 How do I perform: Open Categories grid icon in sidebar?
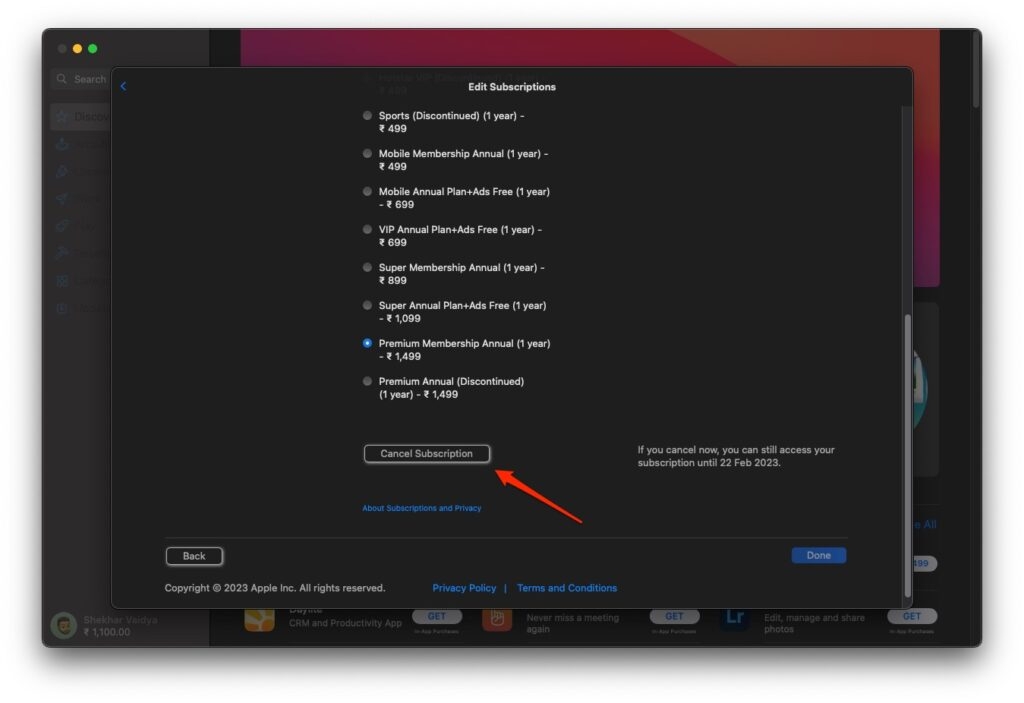point(62,280)
